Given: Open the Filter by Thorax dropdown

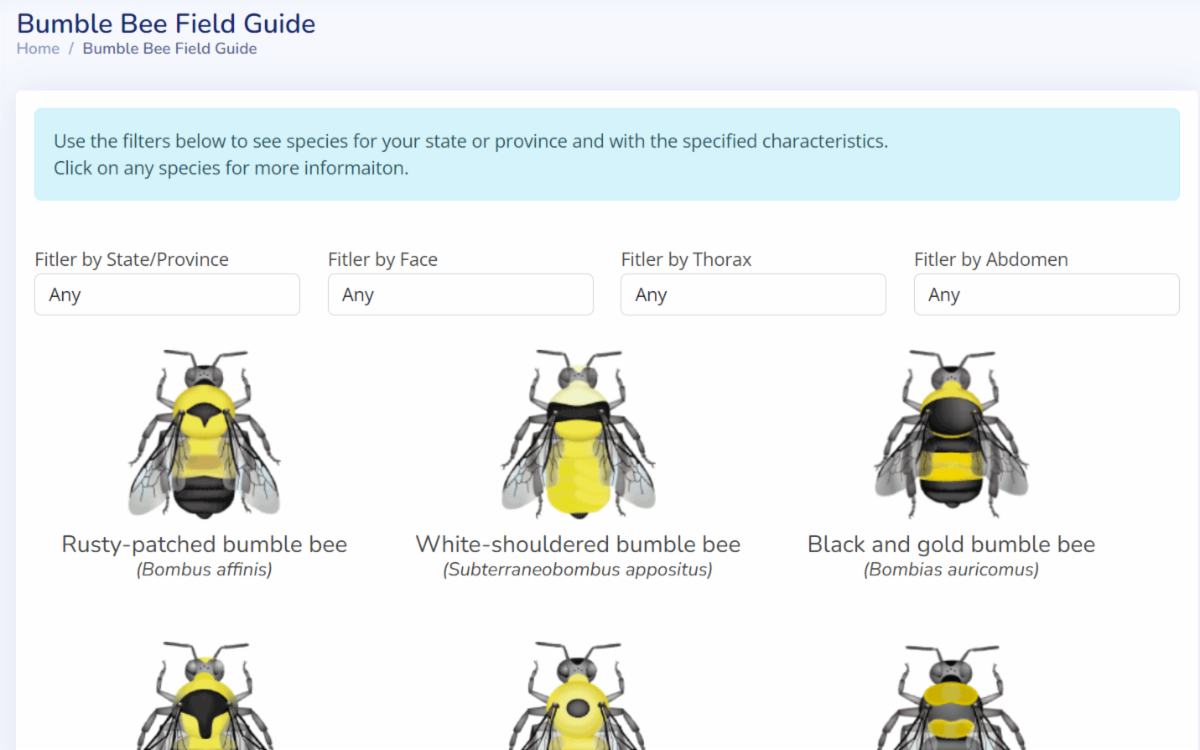Looking at the screenshot, I should tap(753, 295).
